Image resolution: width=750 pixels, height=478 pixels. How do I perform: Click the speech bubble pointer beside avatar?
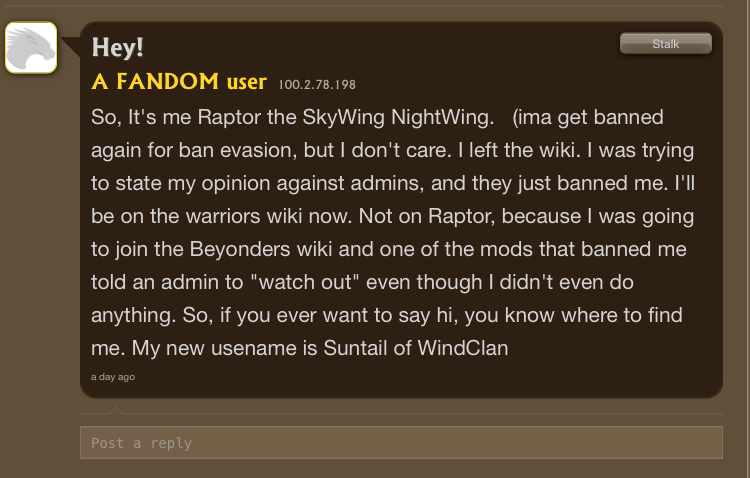tap(71, 46)
